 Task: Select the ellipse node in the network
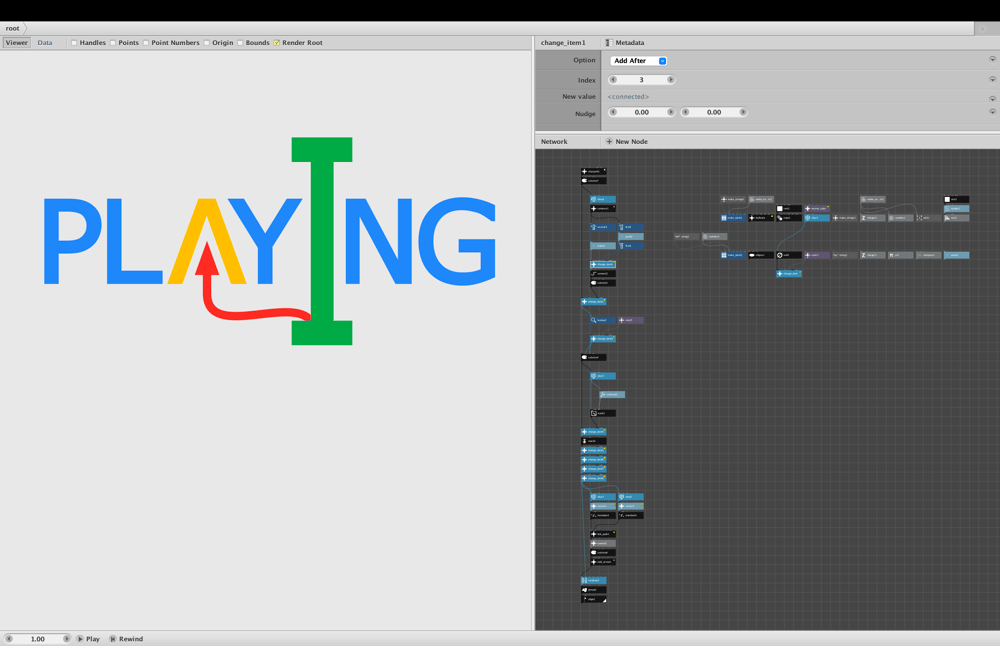coord(761,255)
